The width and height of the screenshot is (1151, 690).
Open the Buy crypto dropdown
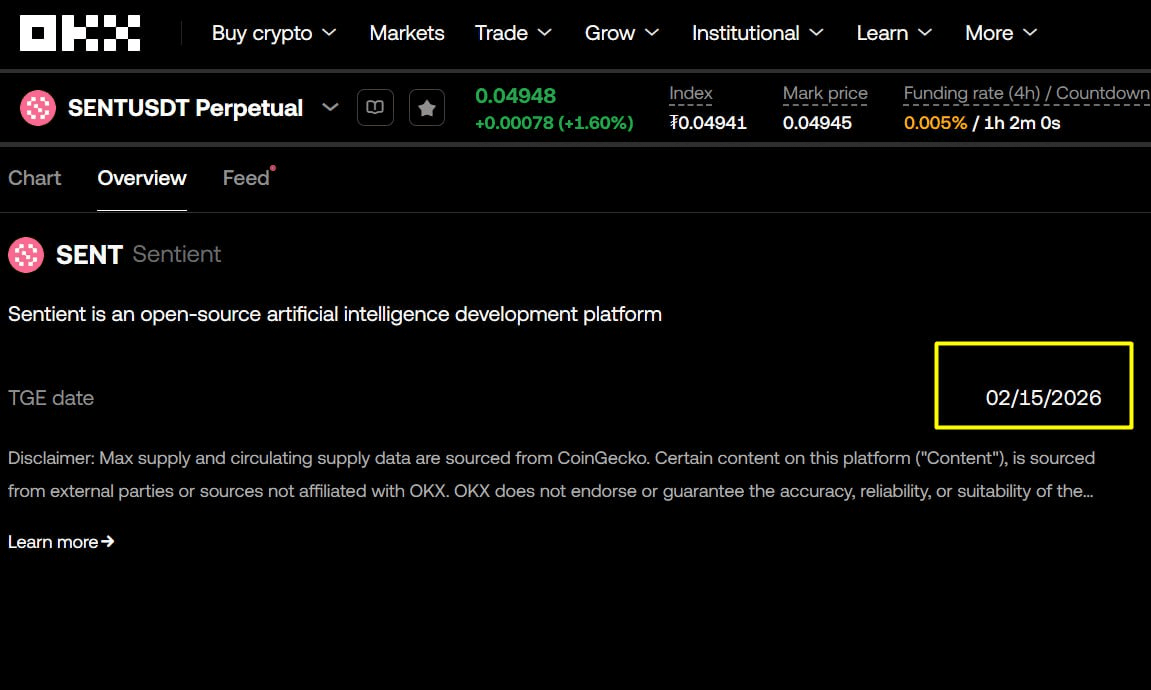pos(273,33)
